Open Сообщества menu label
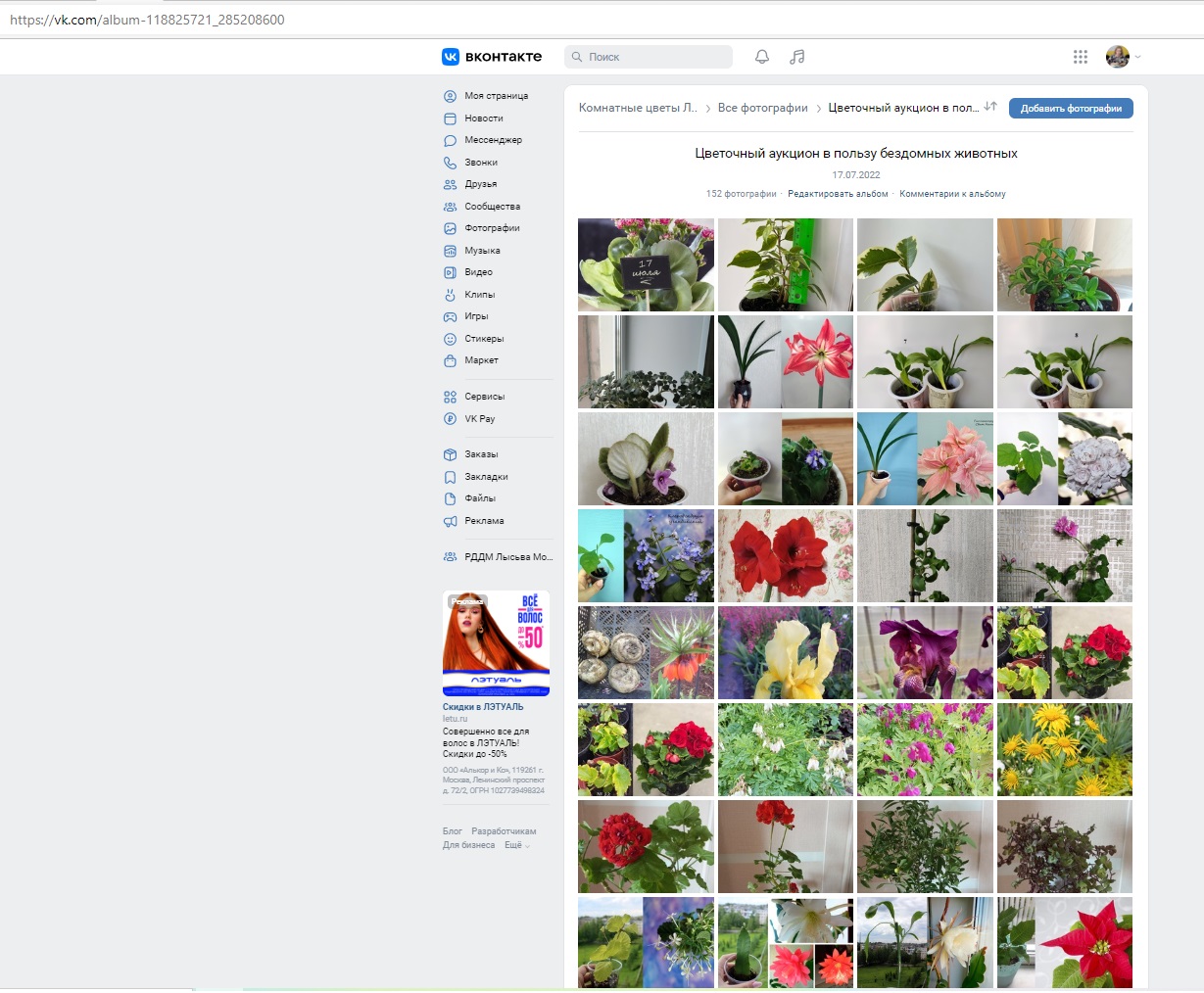The image size is (1204, 993). click(493, 207)
